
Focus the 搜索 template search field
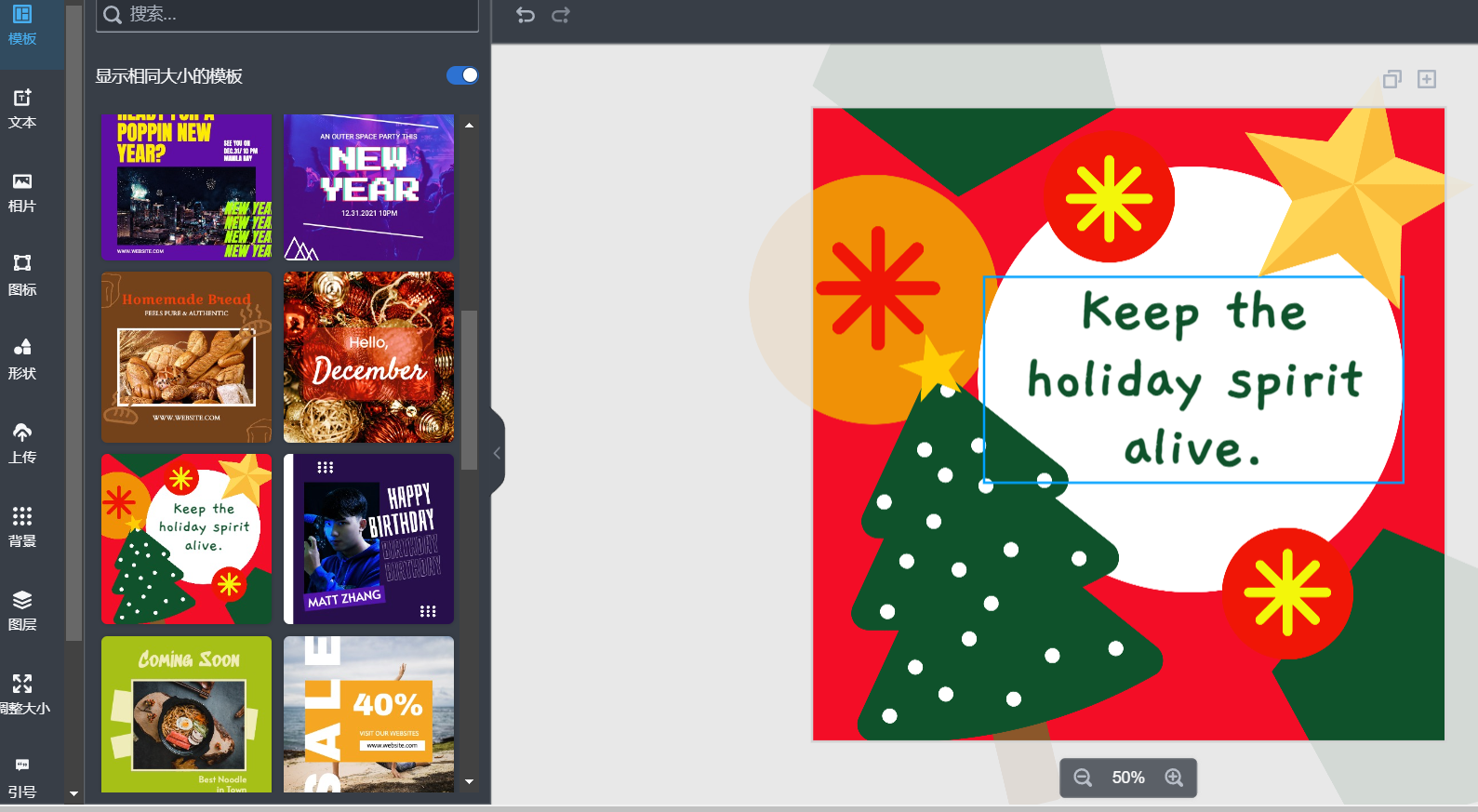[x=287, y=15]
